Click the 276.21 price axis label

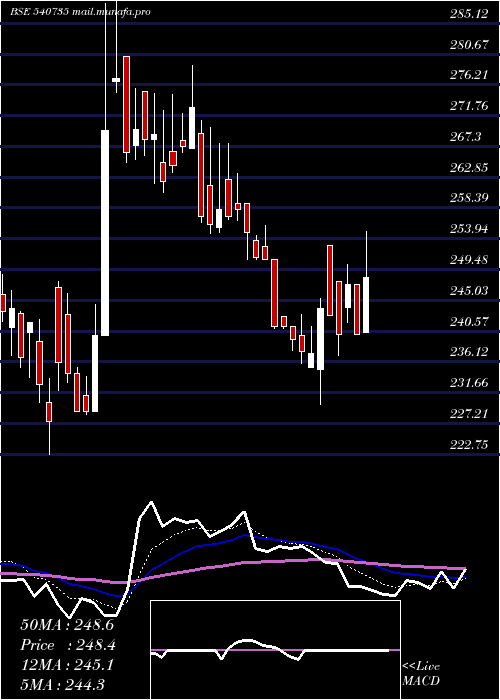click(469, 75)
